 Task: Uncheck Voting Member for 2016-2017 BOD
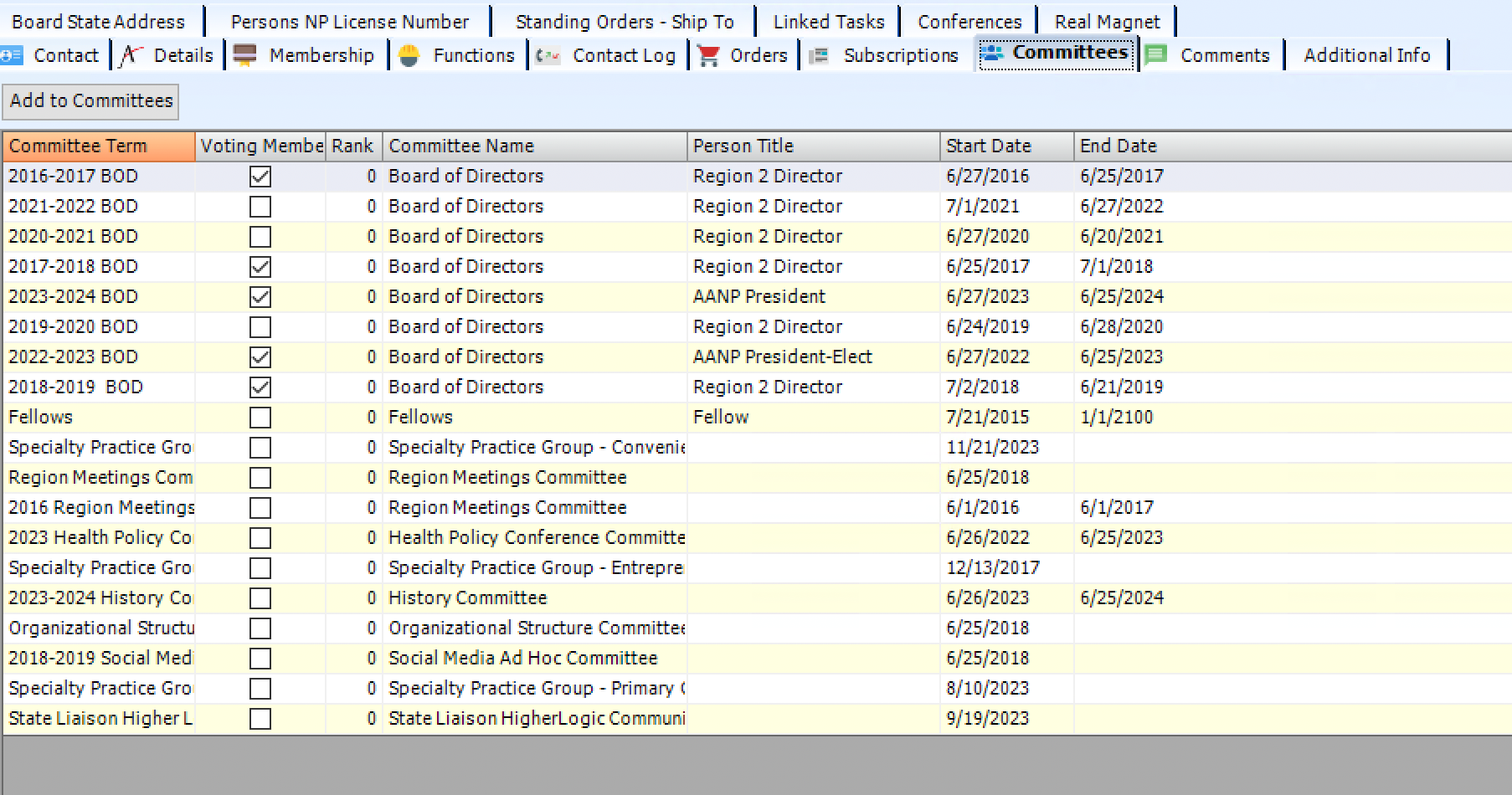[x=260, y=176]
